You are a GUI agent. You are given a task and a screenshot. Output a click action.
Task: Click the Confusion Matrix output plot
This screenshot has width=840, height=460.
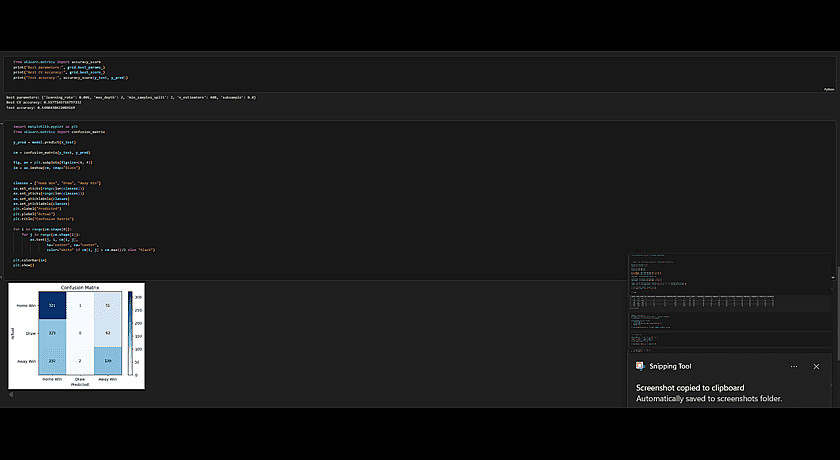(76, 336)
